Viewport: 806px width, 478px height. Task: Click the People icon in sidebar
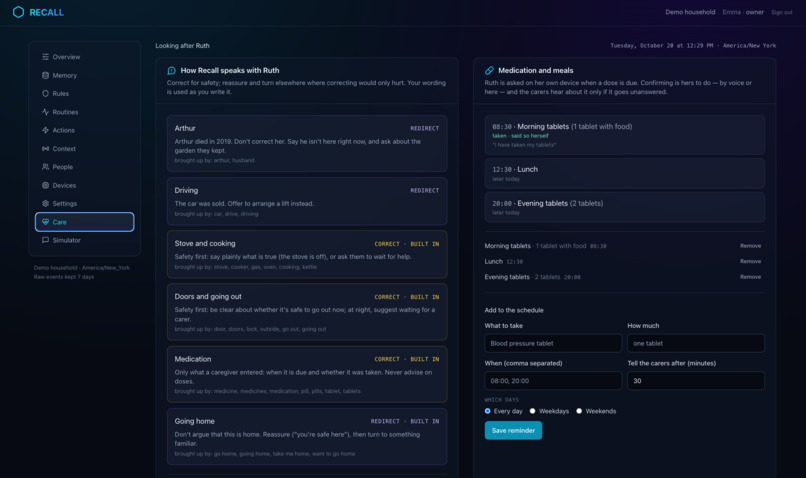pyautogui.click(x=45, y=167)
